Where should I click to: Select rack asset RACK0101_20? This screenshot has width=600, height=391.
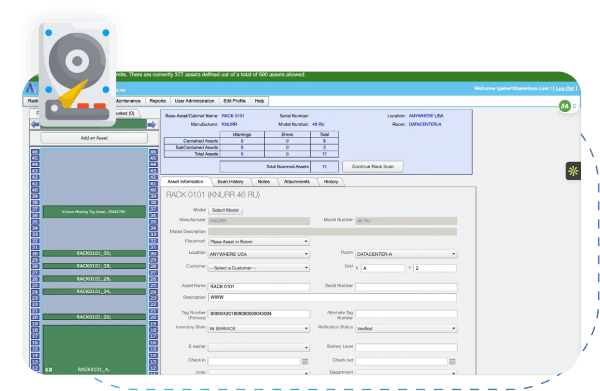[94, 317]
